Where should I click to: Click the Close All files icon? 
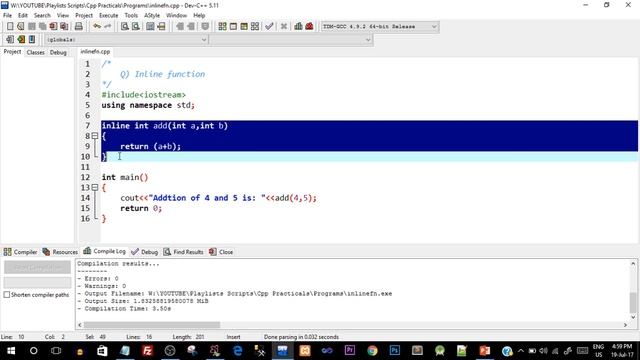pyautogui.click(x=64, y=27)
